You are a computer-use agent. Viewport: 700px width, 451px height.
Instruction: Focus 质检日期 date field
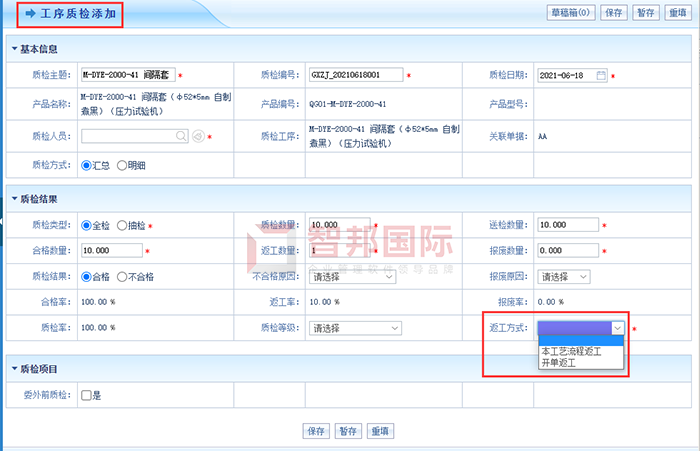tap(572, 75)
